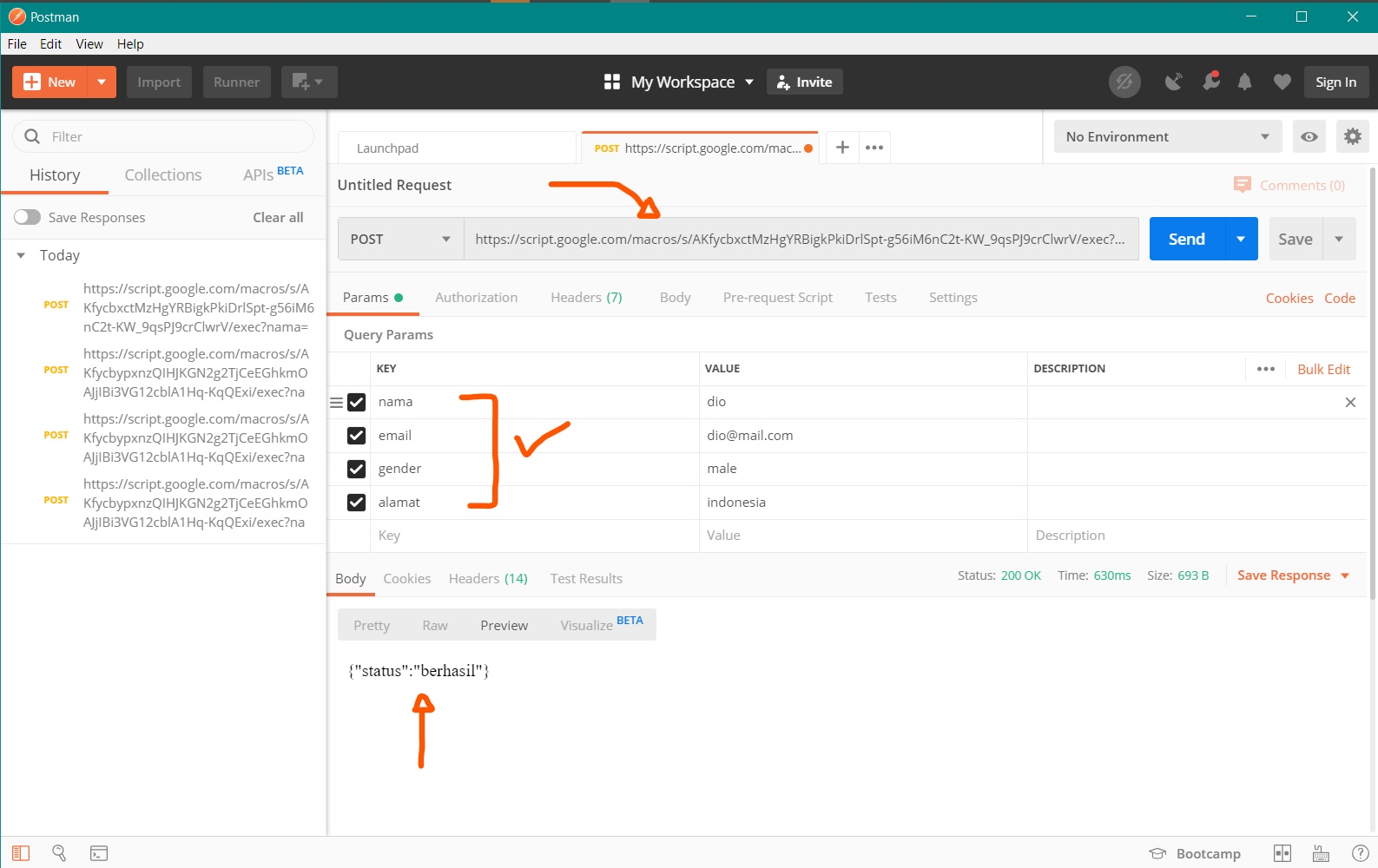Open the Tests tab

[x=880, y=297]
